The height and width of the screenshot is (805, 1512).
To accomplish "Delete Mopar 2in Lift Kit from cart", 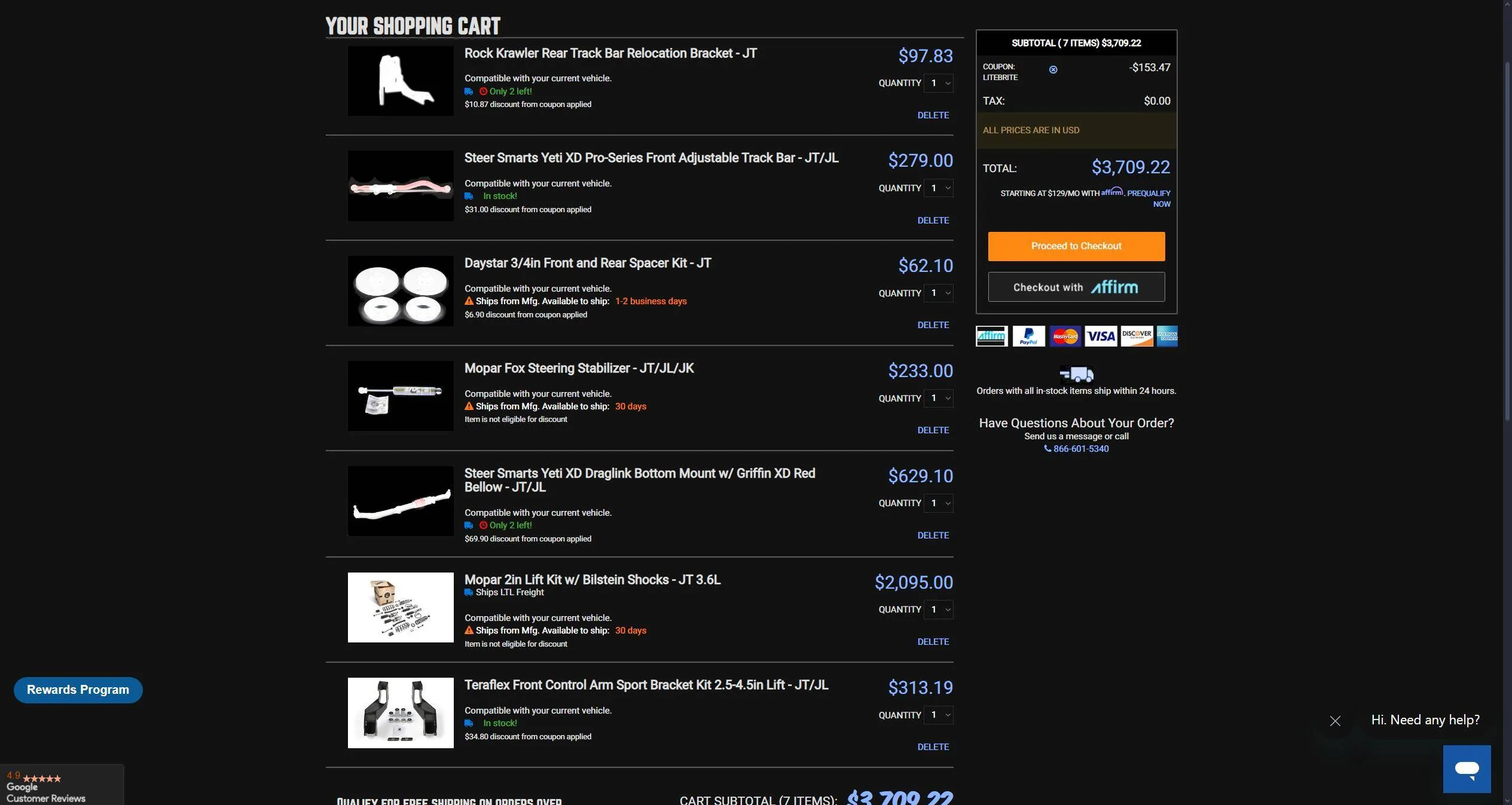I will tap(933, 642).
